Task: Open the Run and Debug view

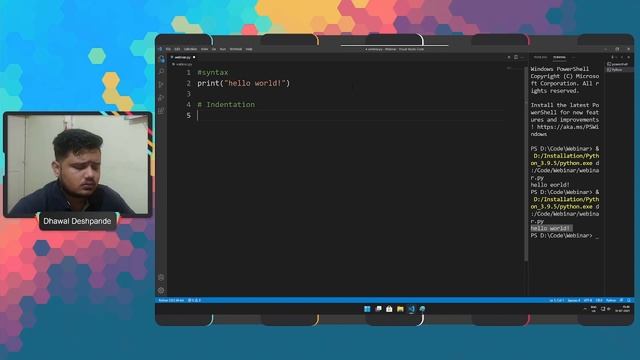Action: (x=161, y=98)
